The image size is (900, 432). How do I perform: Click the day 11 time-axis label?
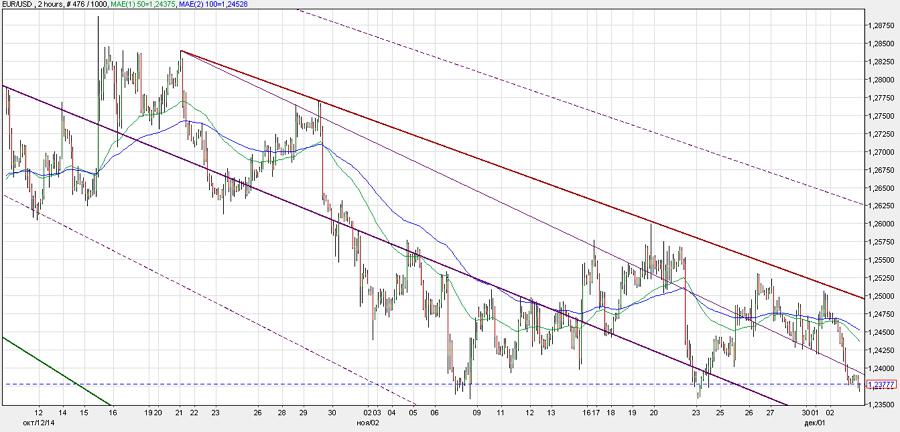pyautogui.click(x=501, y=412)
